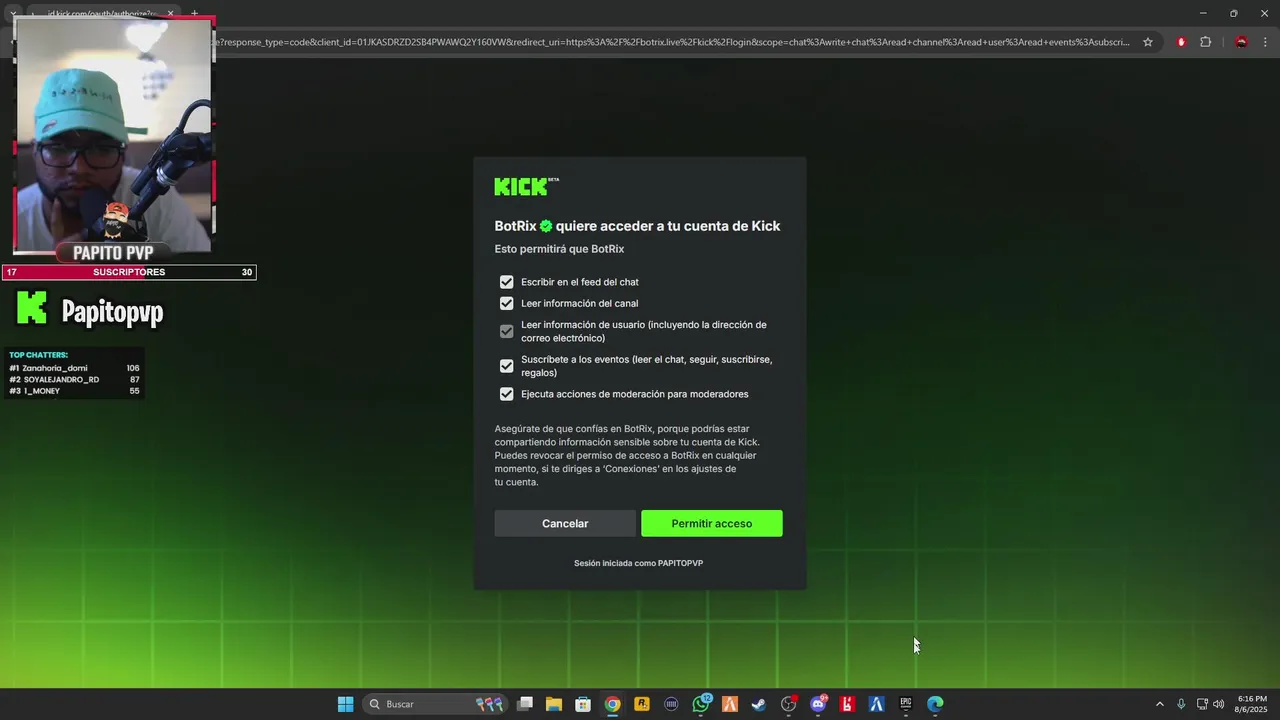Open Discord from taskbar
This screenshot has width=1280, height=720.
pos(818,704)
